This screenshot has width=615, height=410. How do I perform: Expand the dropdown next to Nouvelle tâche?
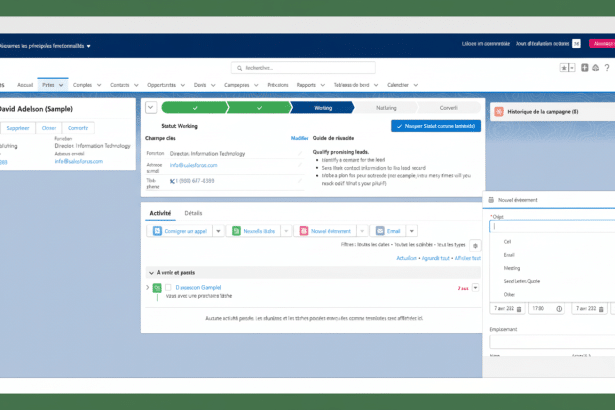point(286,231)
